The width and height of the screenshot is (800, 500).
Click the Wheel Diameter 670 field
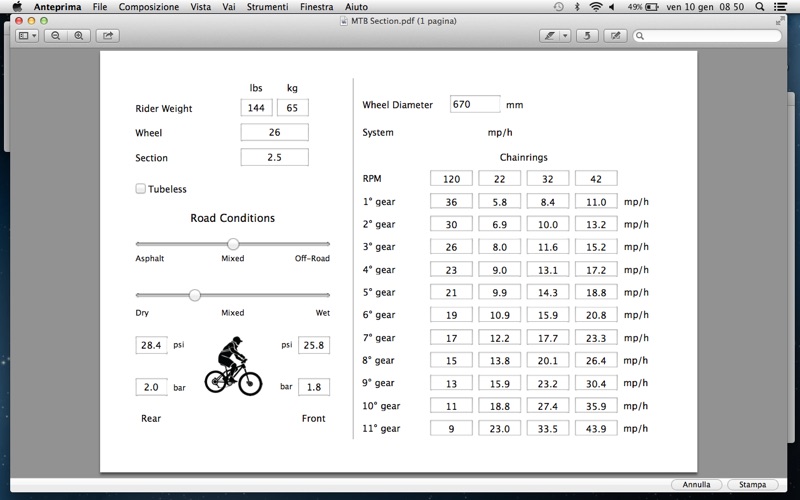pos(475,104)
